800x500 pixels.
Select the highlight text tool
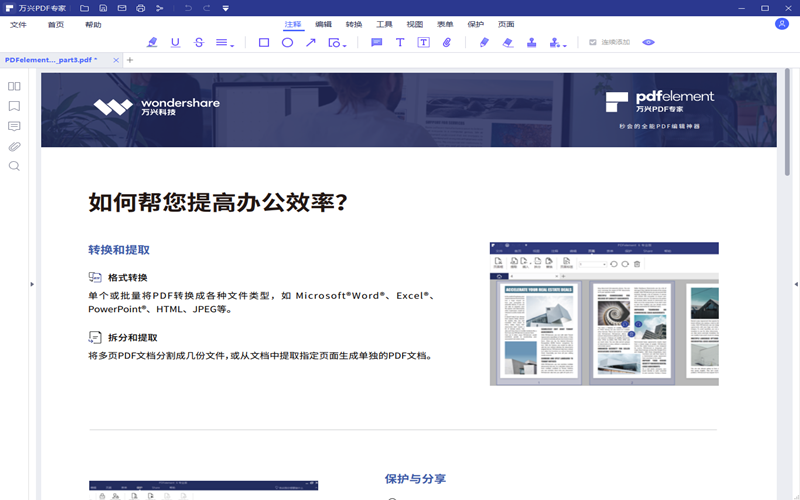coord(152,43)
